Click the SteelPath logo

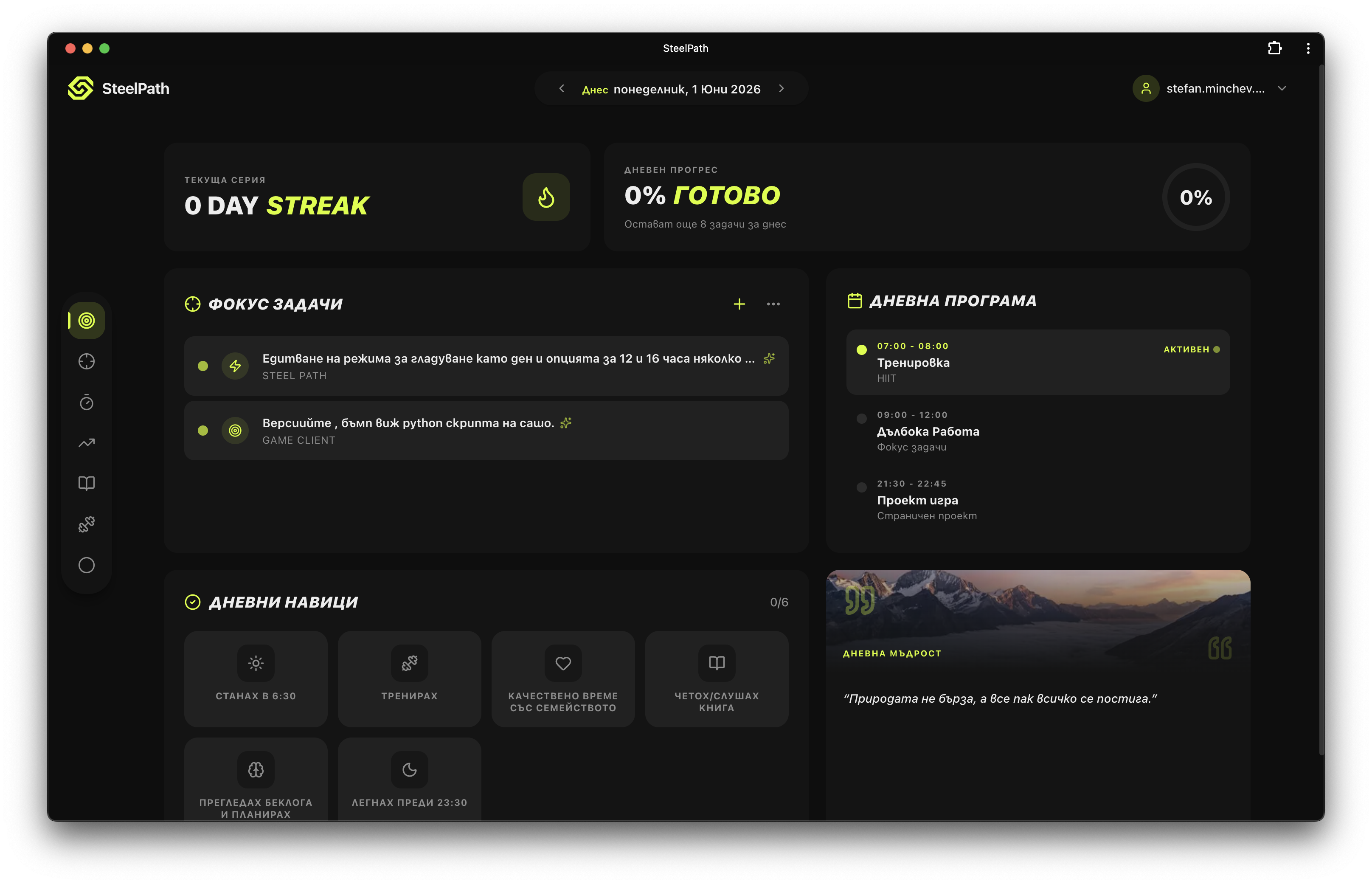click(x=81, y=88)
